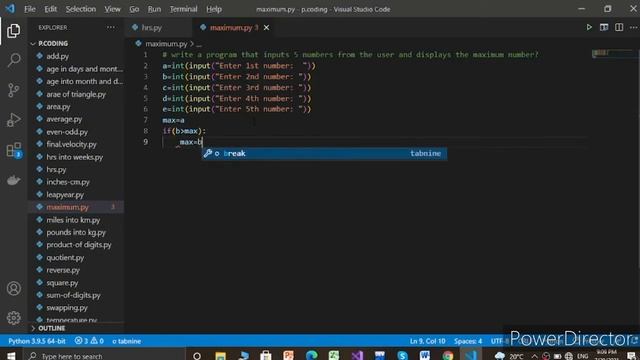
Task: Click the open changes icon in editor toolbar
Action: [x=604, y=27]
